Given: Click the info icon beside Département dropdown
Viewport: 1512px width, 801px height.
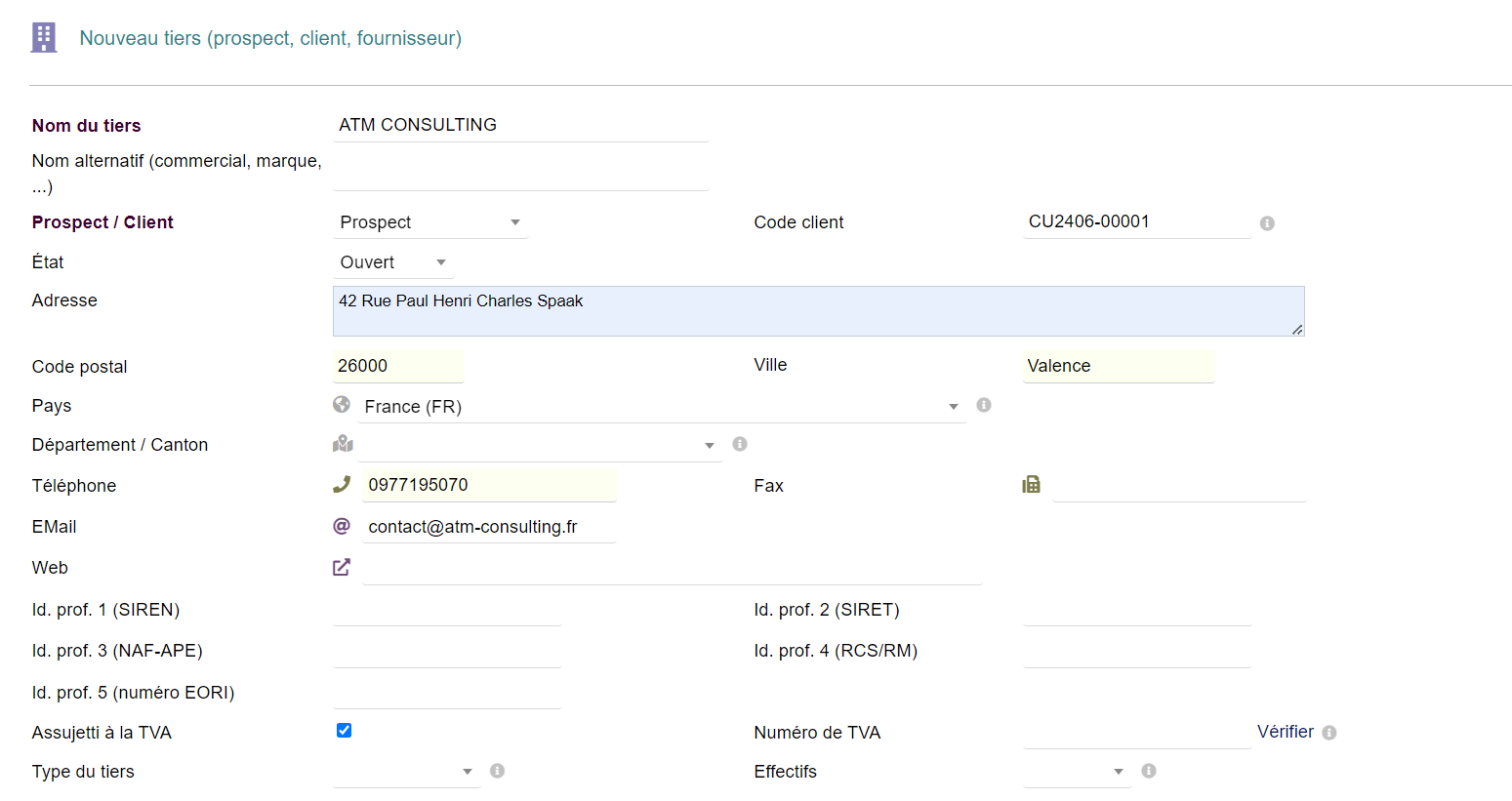Looking at the screenshot, I should pos(740,444).
